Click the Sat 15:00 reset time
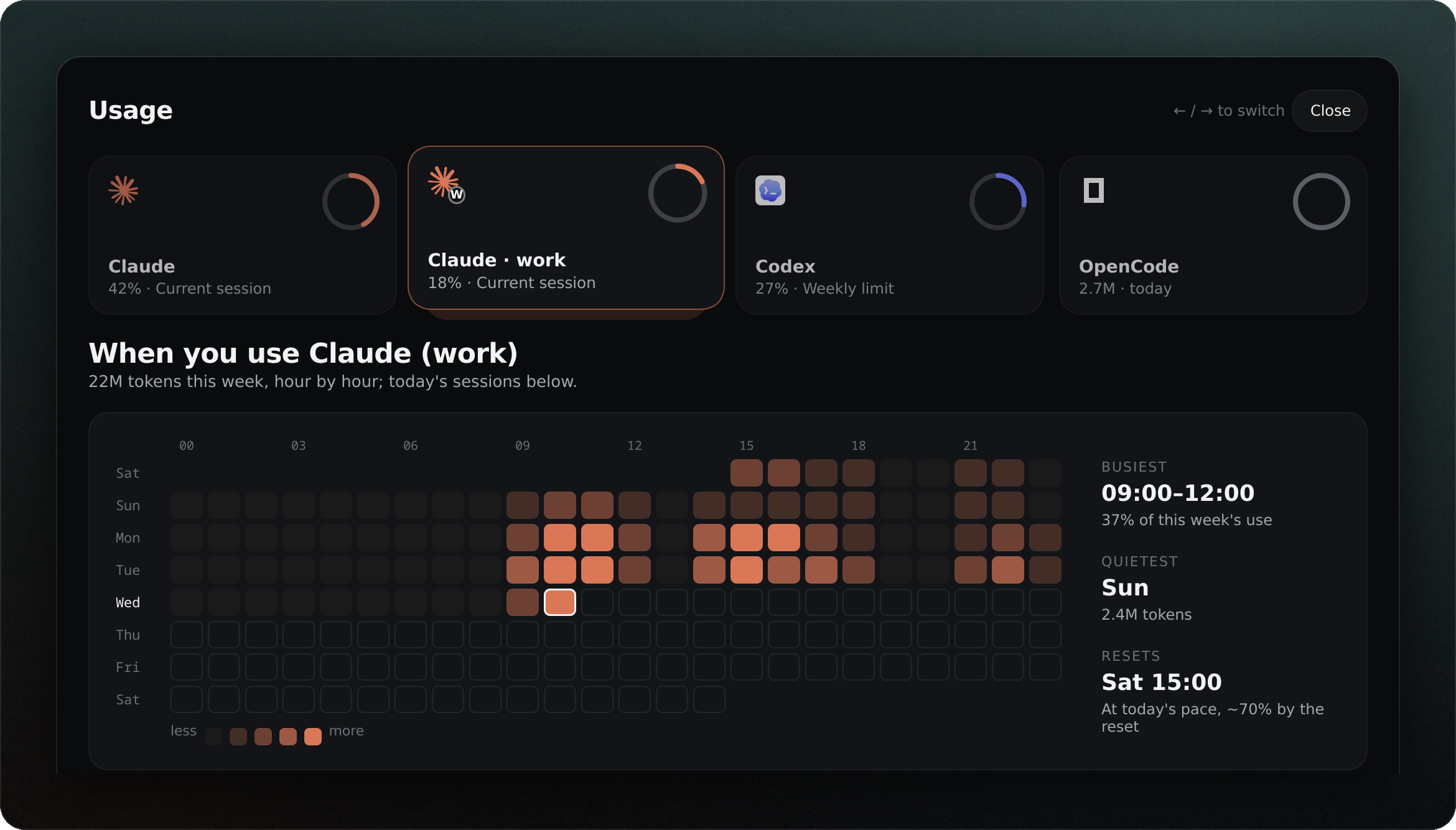1456x830 pixels. (1162, 682)
